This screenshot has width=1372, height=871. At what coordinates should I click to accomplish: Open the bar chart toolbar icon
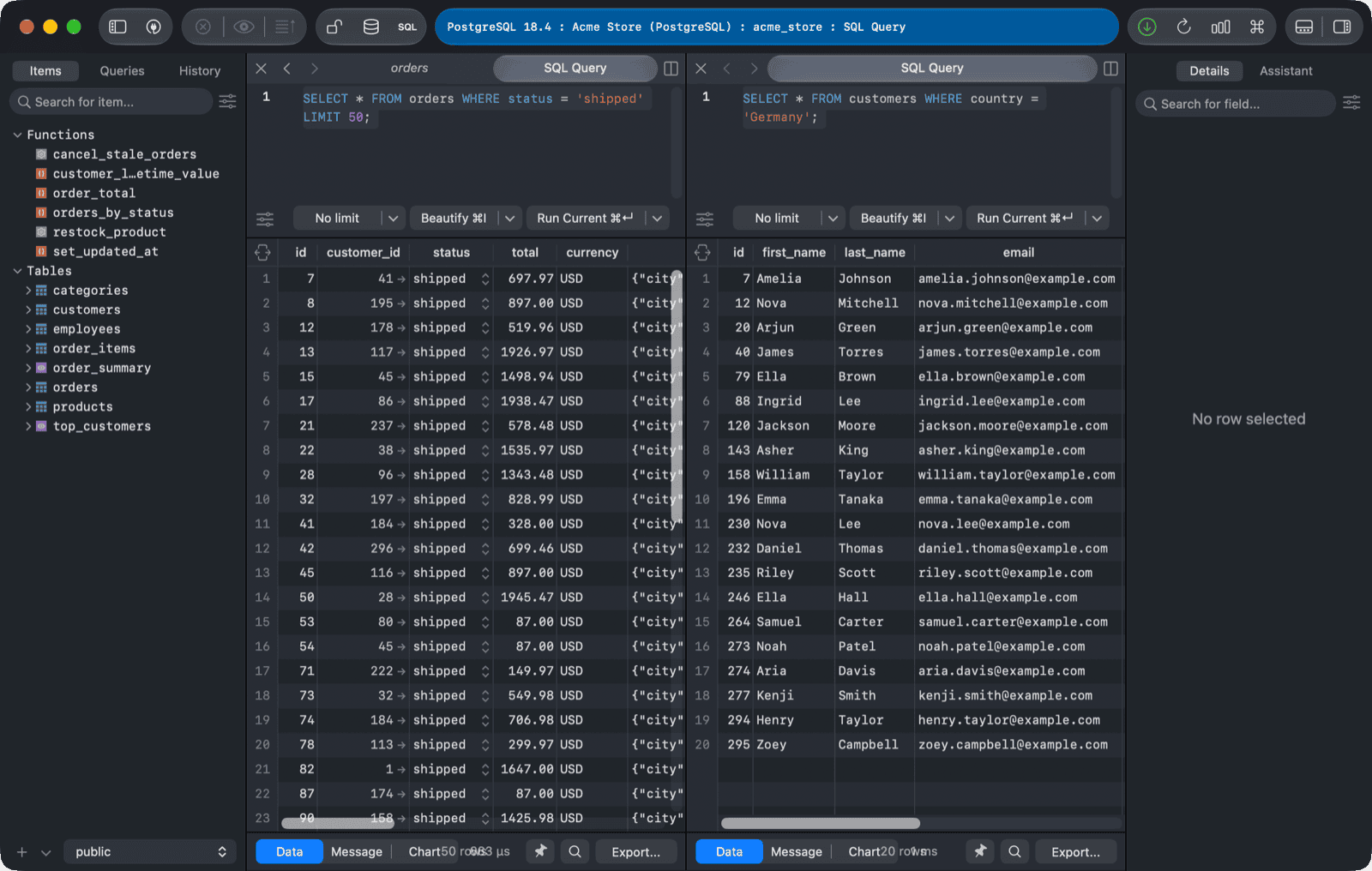click(x=1220, y=27)
